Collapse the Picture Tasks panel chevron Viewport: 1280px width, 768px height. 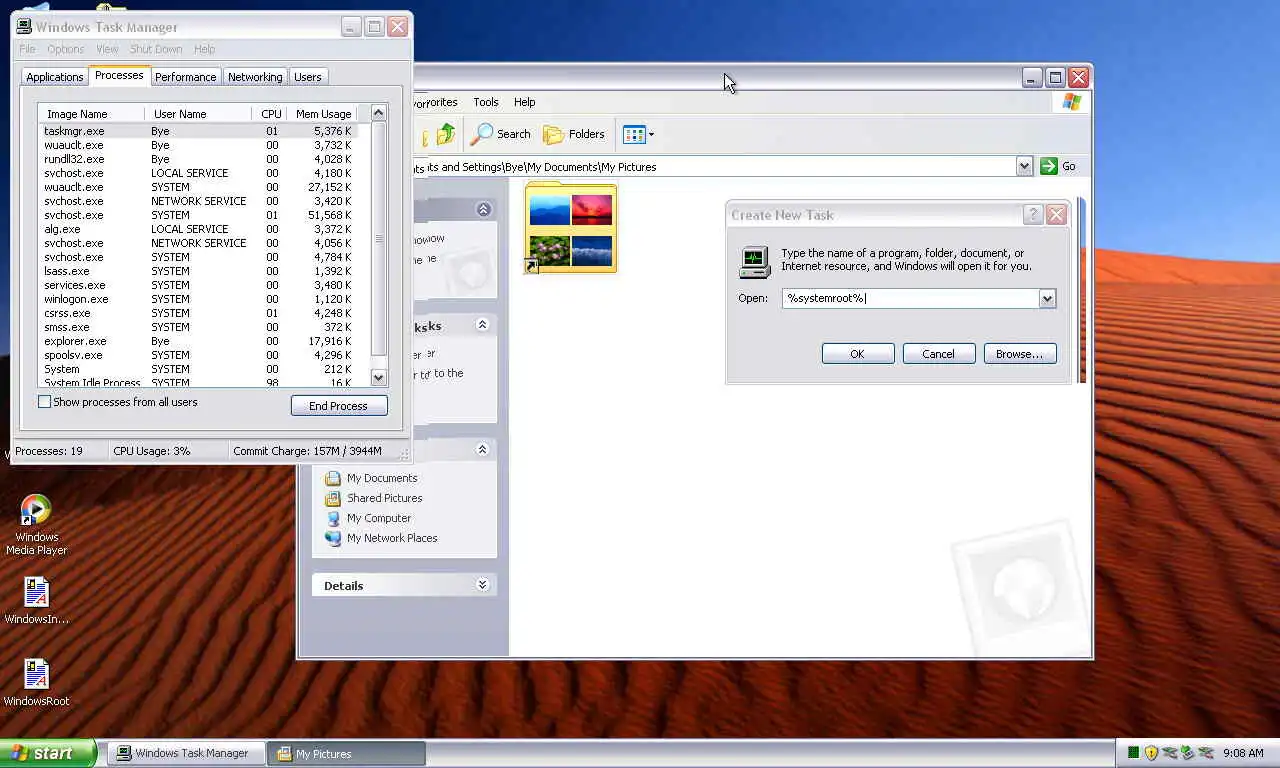pos(484,209)
